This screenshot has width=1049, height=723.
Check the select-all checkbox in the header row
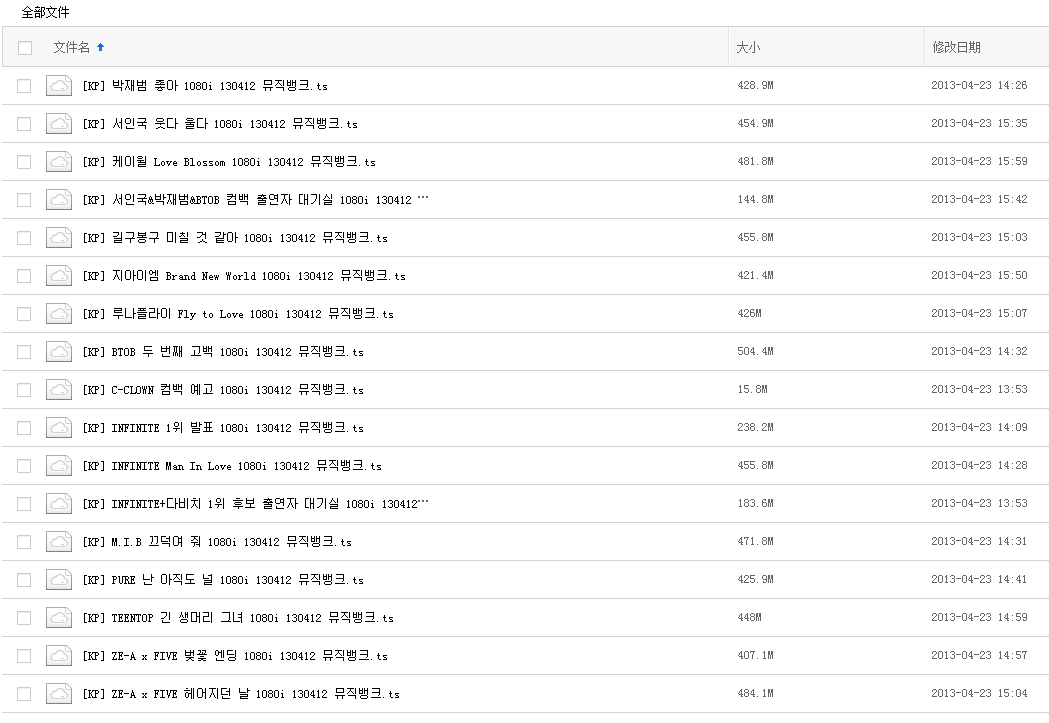point(24,47)
